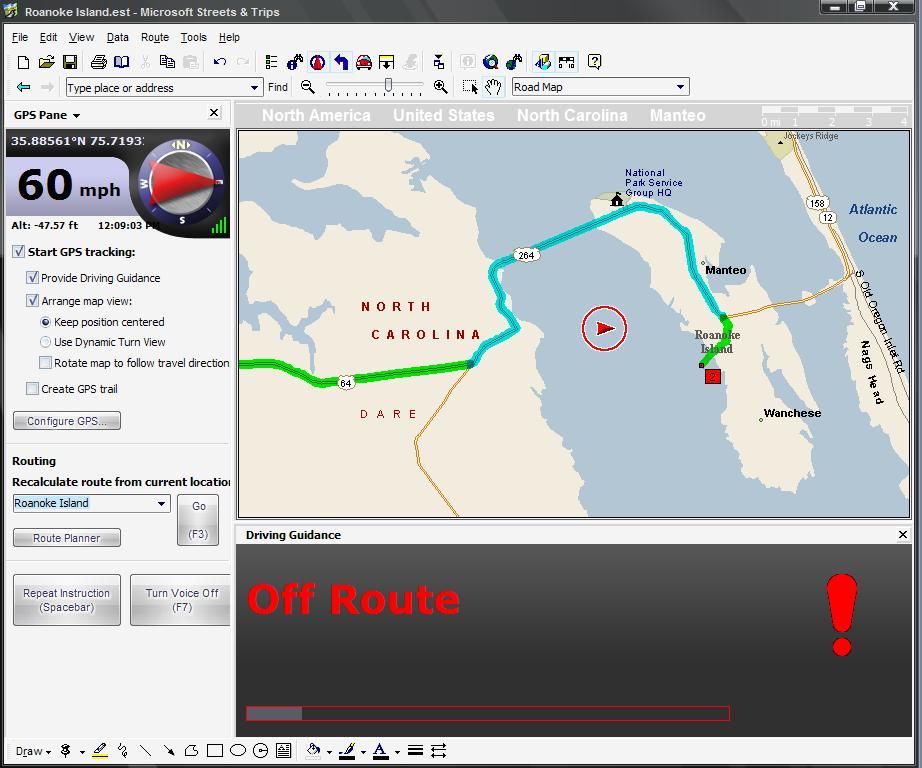This screenshot has height=768, width=922.
Task: Open the GPS Pane dropdown menu
Action: pyautogui.click(x=76, y=116)
